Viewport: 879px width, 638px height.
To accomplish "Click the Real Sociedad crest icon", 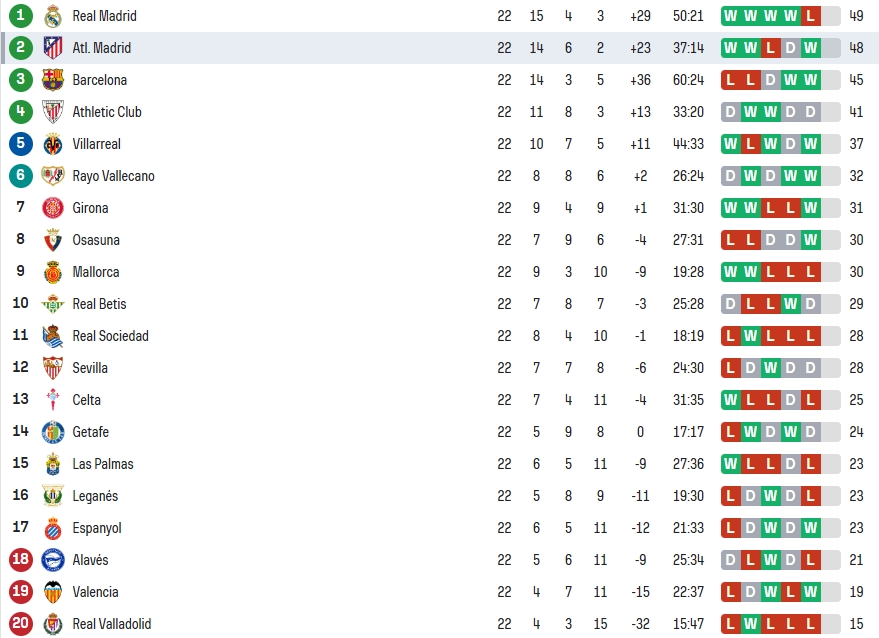I will pyautogui.click(x=53, y=336).
